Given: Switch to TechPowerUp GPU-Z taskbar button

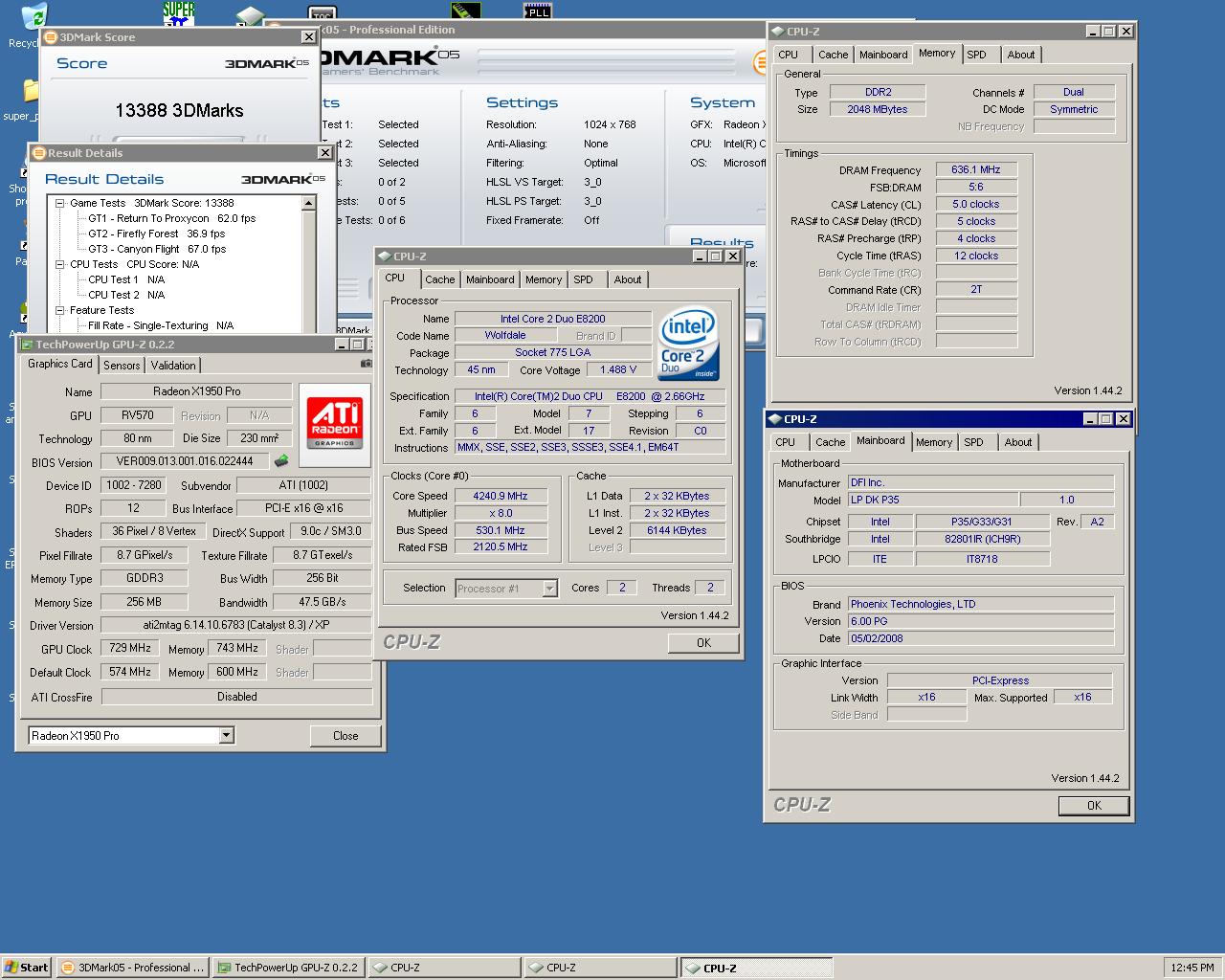Looking at the screenshot, I should coord(288,968).
